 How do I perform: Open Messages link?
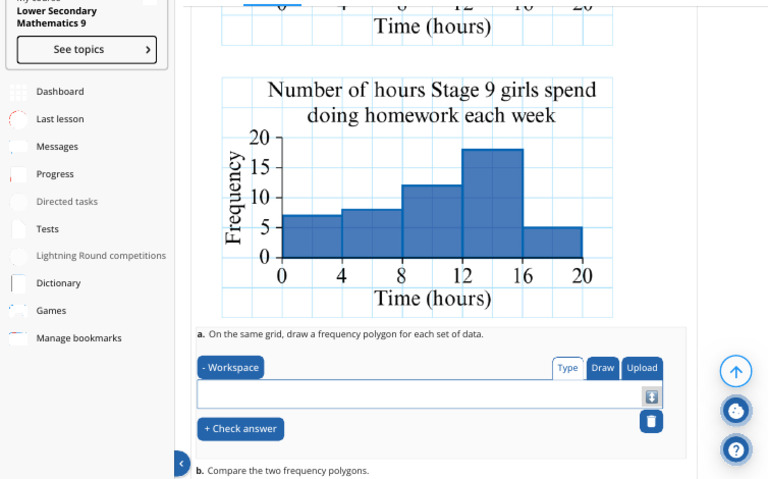pos(57,146)
